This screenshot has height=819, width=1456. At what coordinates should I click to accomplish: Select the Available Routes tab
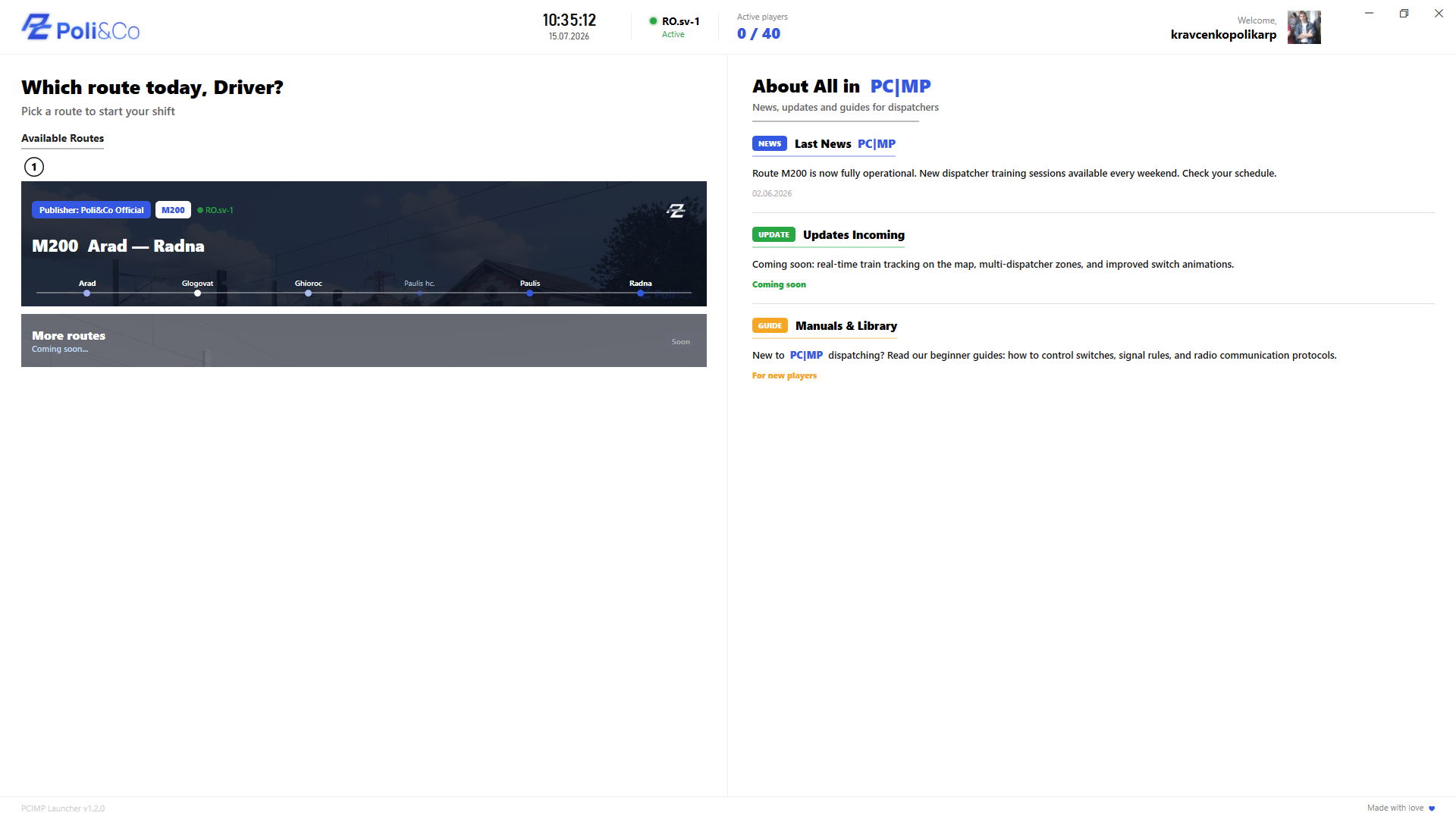[62, 138]
